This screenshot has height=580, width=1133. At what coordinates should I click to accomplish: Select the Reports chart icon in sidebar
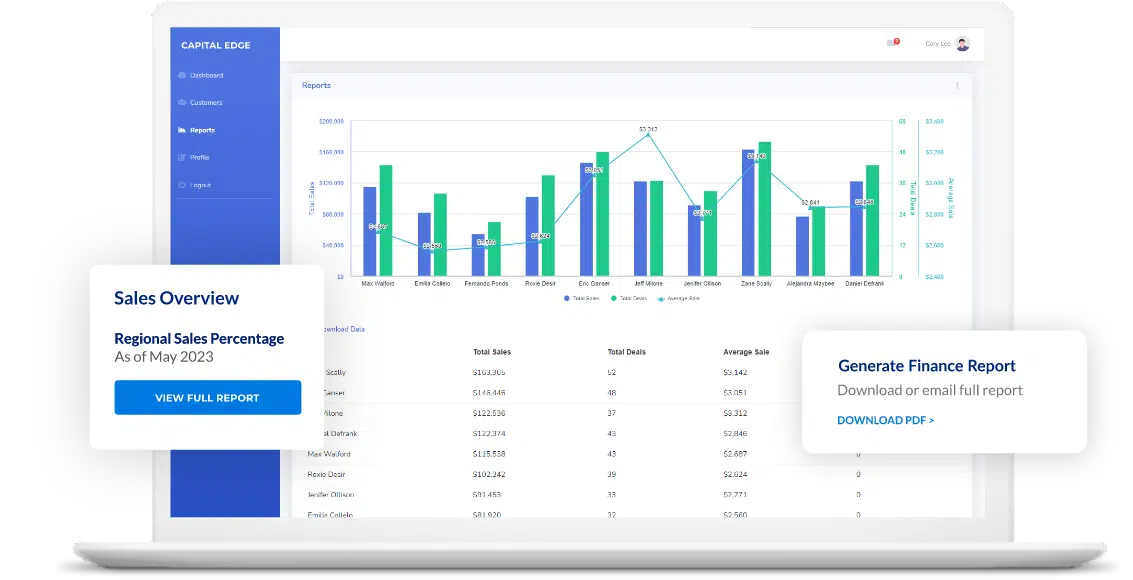click(x=182, y=130)
